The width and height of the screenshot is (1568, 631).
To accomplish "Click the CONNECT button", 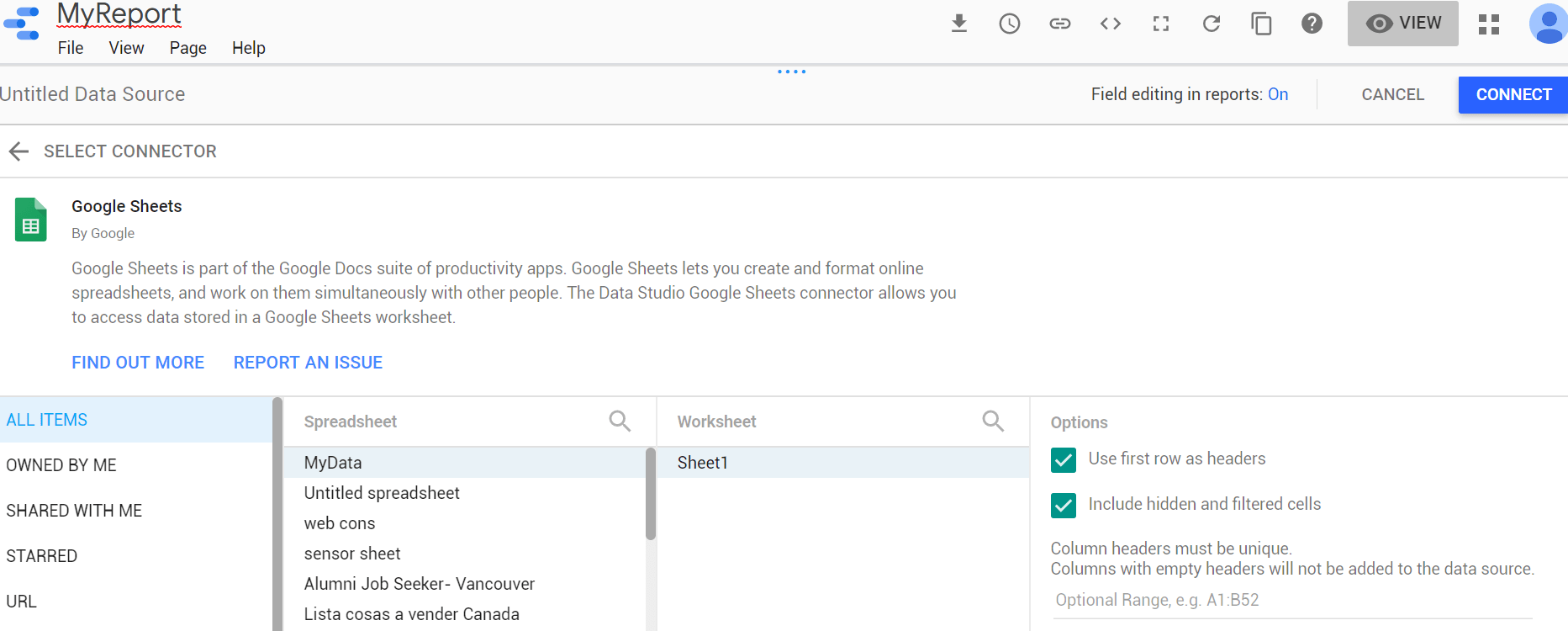I will point(1513,95).
